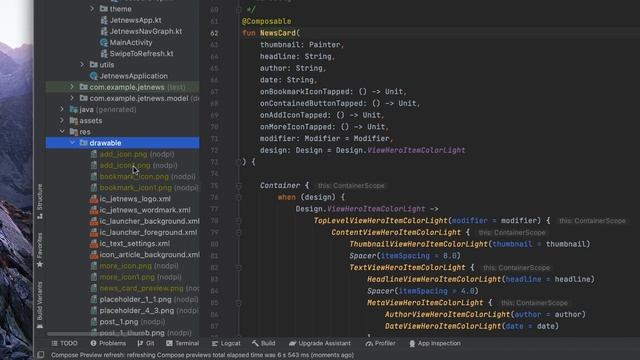Viewport: 640px width, 360px height.
Task: Open ic_launcher_foreground.xml
Action: pyautogui.click(x=148, y=232)
